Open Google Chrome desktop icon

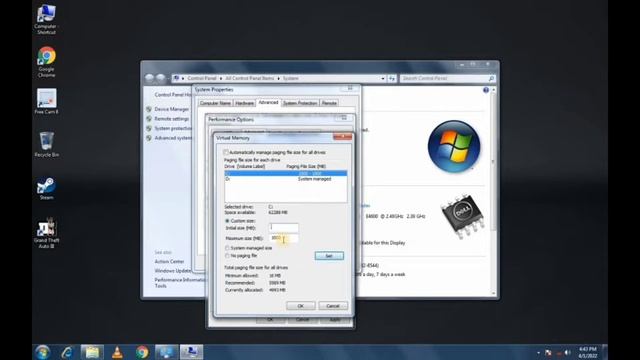click(x=46, y=62)
